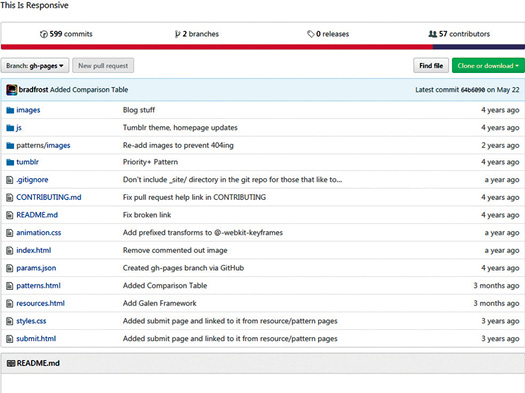Image resolution: width=525 pixels, height=393 pixels.
Task: Open the submit.html file link
Action: click(36, 339)
